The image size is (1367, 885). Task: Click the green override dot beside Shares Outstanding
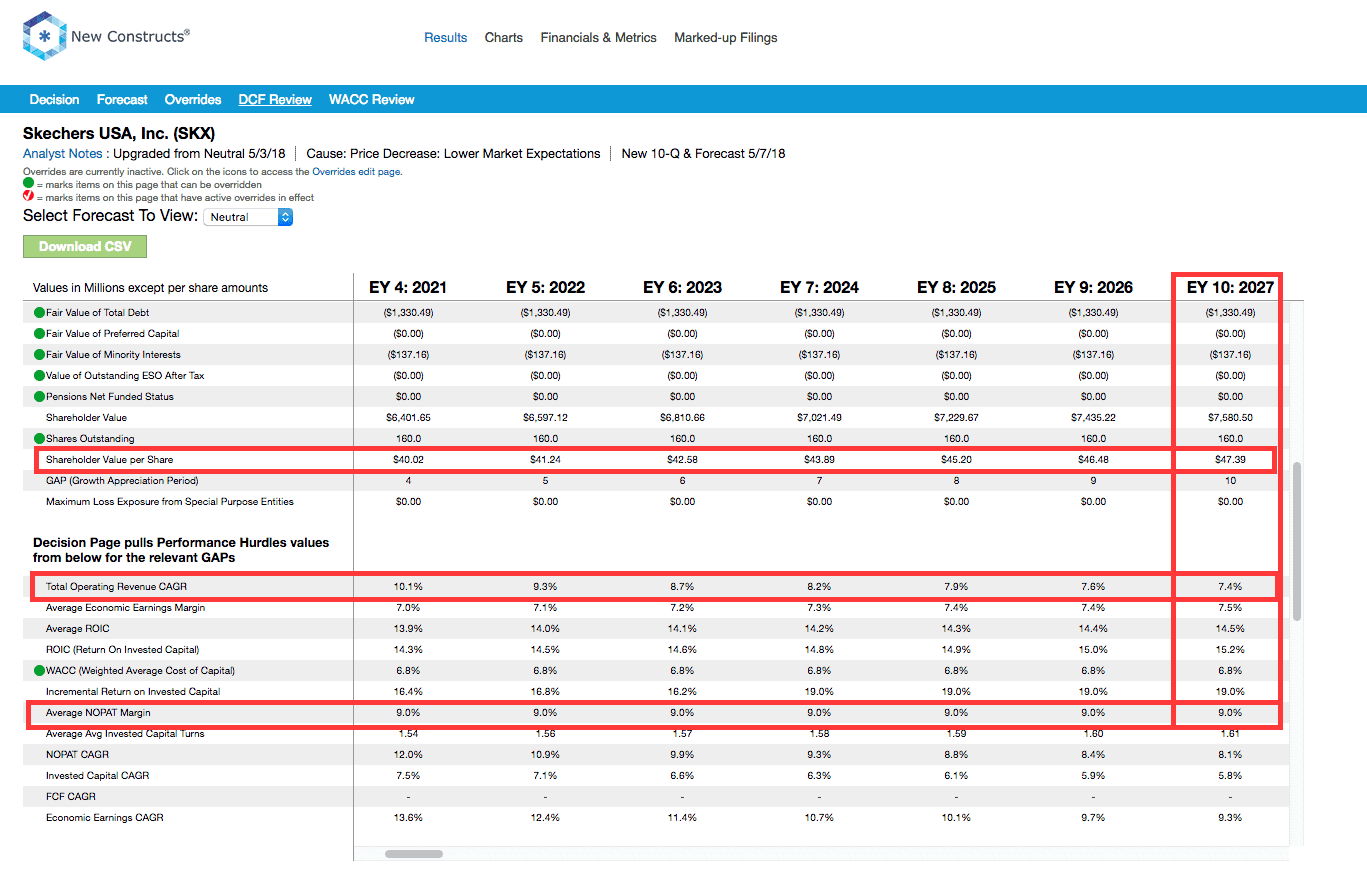39,439
